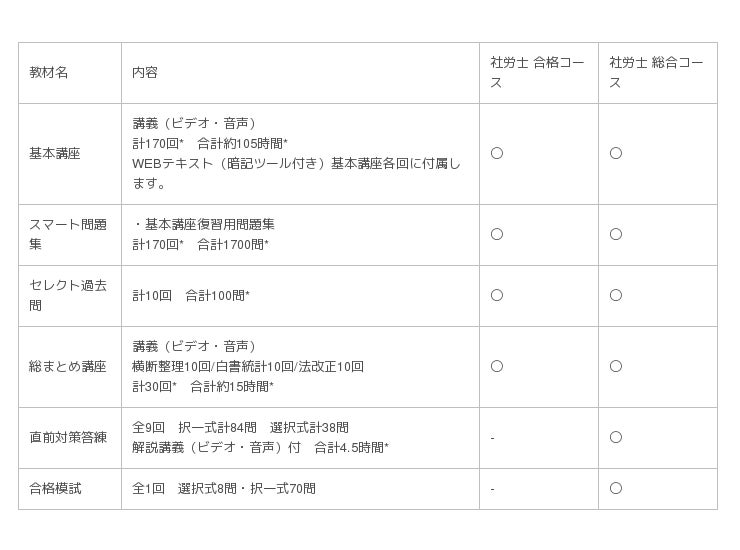The width and height of the screenshot is (740, 550).
Task: Select the 合格模試 row label
Action: [55, 488]
